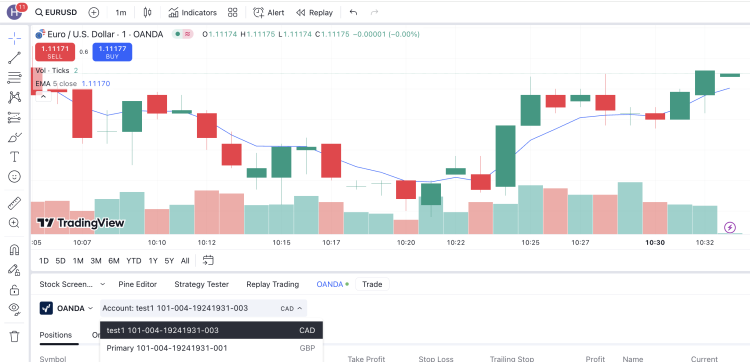Image resolution: width=750 pixels, height=362 pixels.
Task: Click the red SELL 1.11171 button
Action: [x=55, y=52]
